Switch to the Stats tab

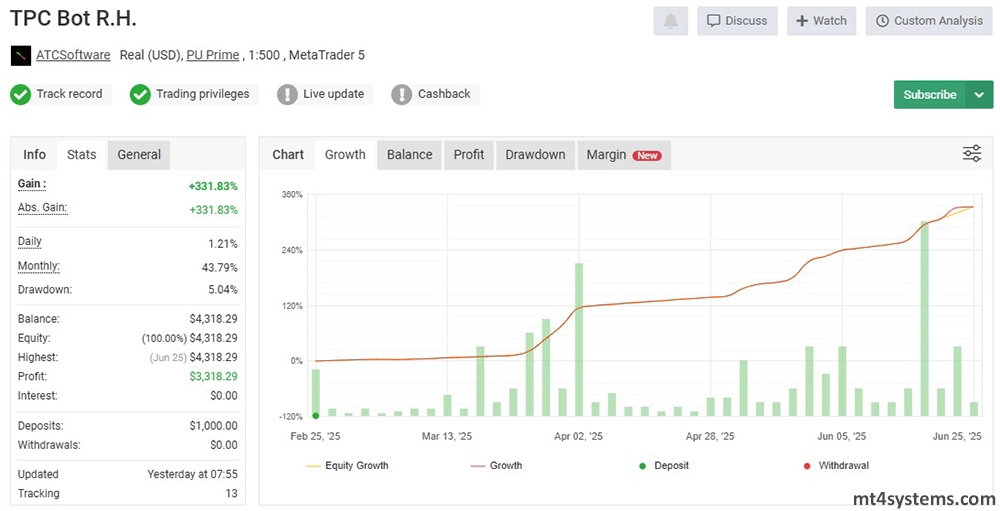click(x=81, y=154)
